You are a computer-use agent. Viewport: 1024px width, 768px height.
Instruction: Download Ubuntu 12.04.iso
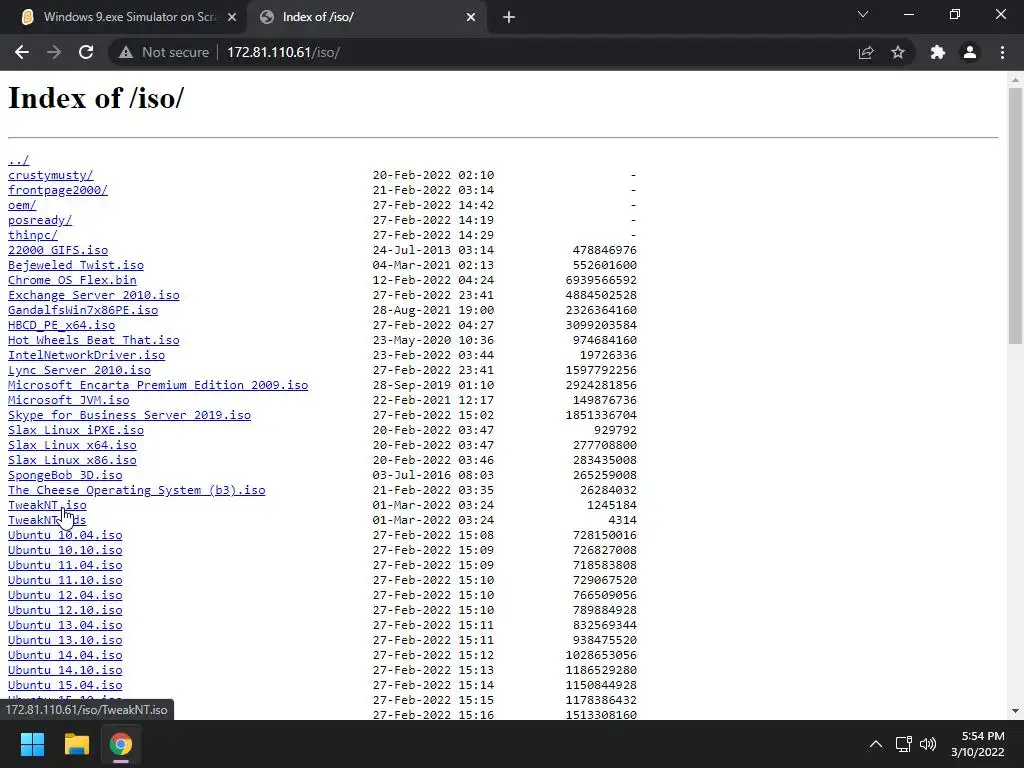pos(65,596)
